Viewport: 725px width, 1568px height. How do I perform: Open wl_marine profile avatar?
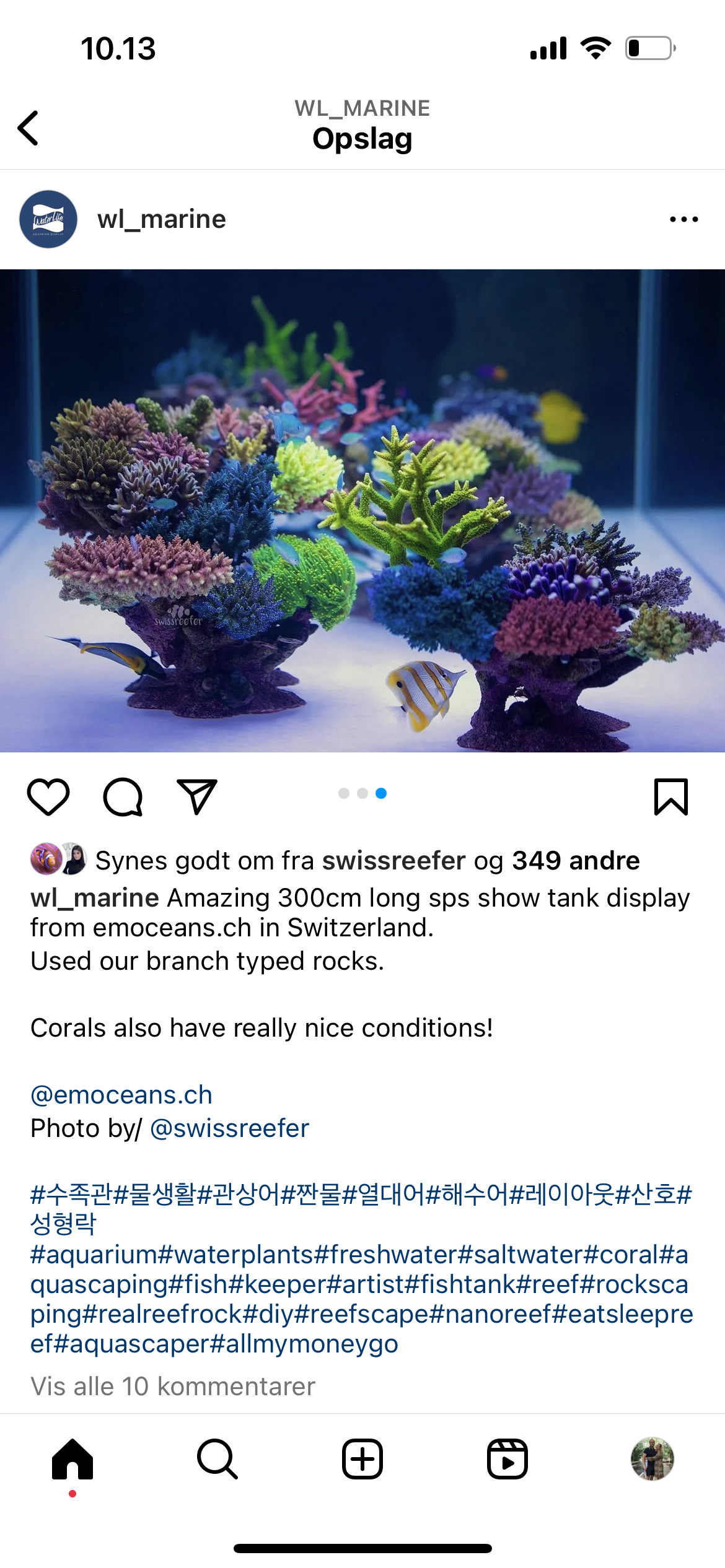tap(48, 219)
